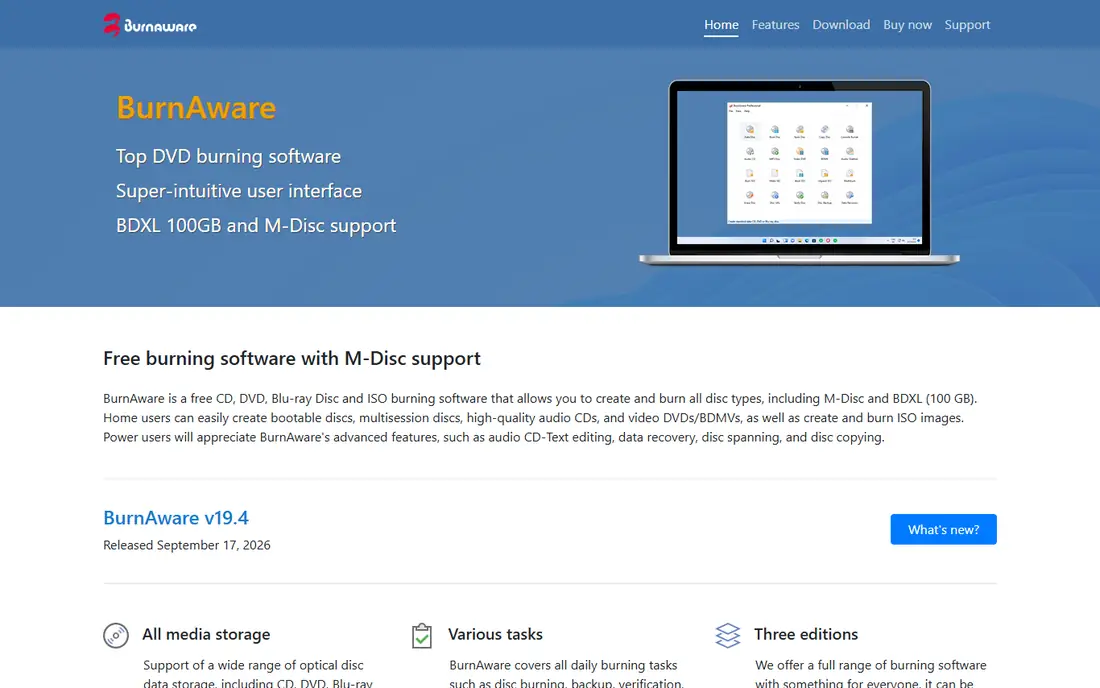1100x688 pixels.
Task: Click the Released September 17, 2026 text
Action: 187,545
